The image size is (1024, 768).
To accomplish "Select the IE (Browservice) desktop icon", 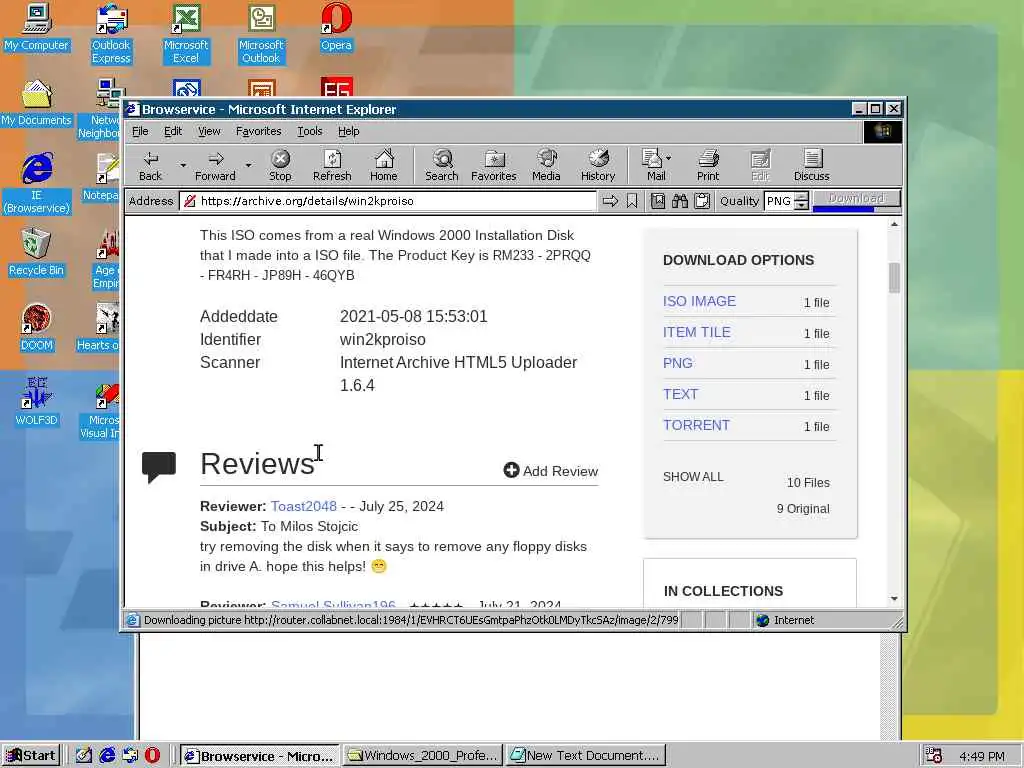I will pyautogui.click(x=37, y=184).
